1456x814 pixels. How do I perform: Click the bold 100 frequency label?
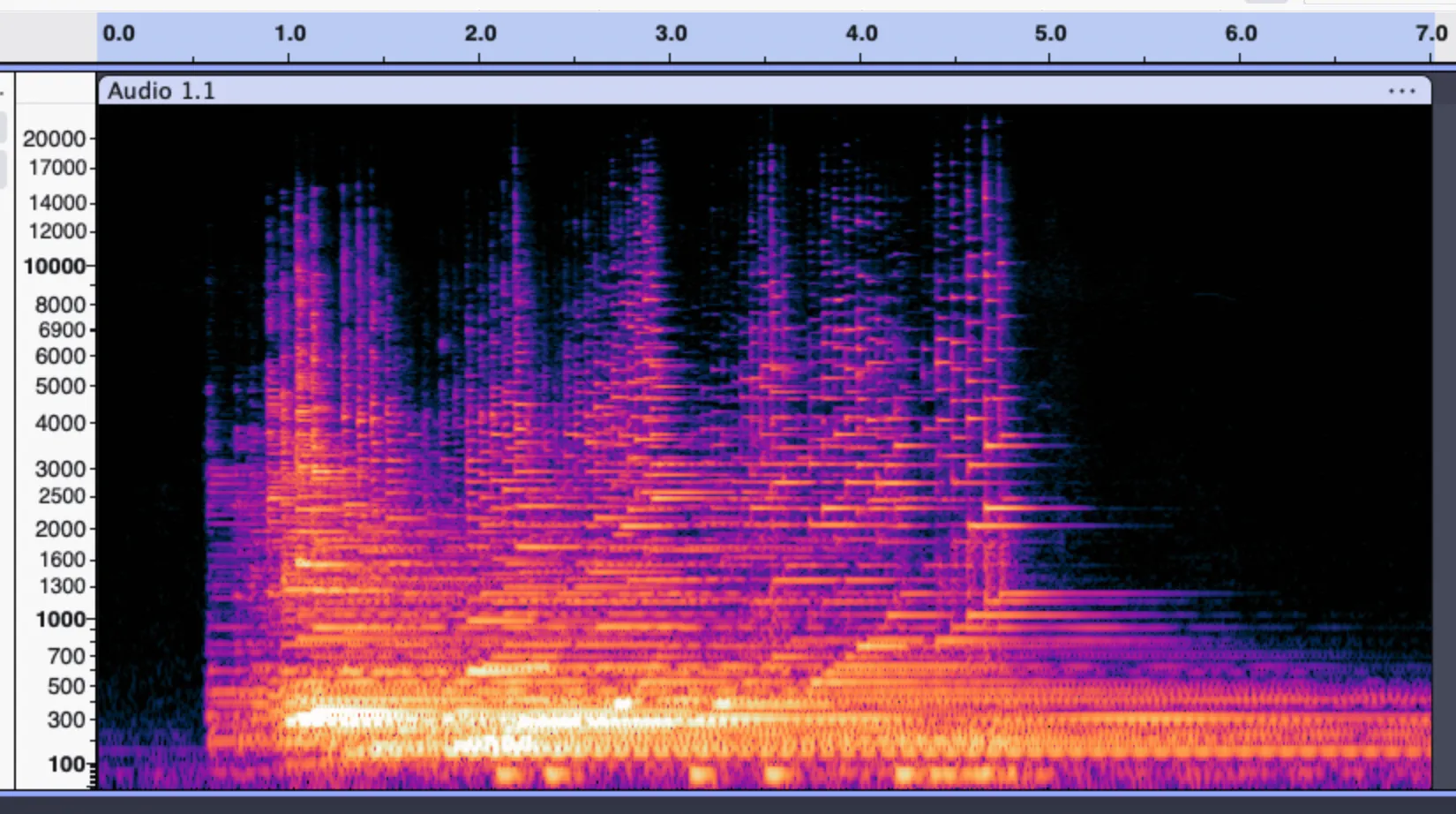tap(67, 765)
